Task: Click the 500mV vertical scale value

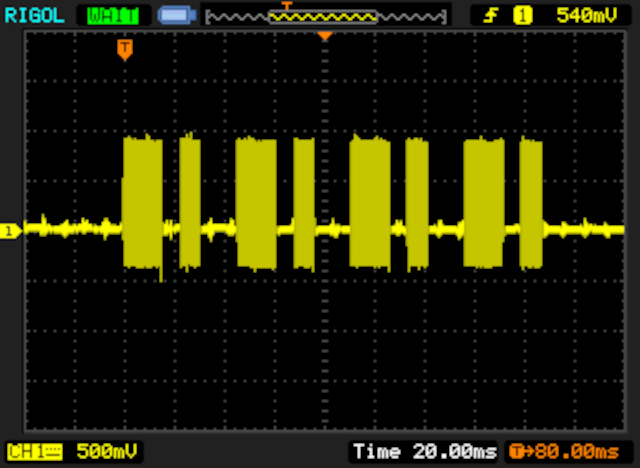Action: coord(107,451)
